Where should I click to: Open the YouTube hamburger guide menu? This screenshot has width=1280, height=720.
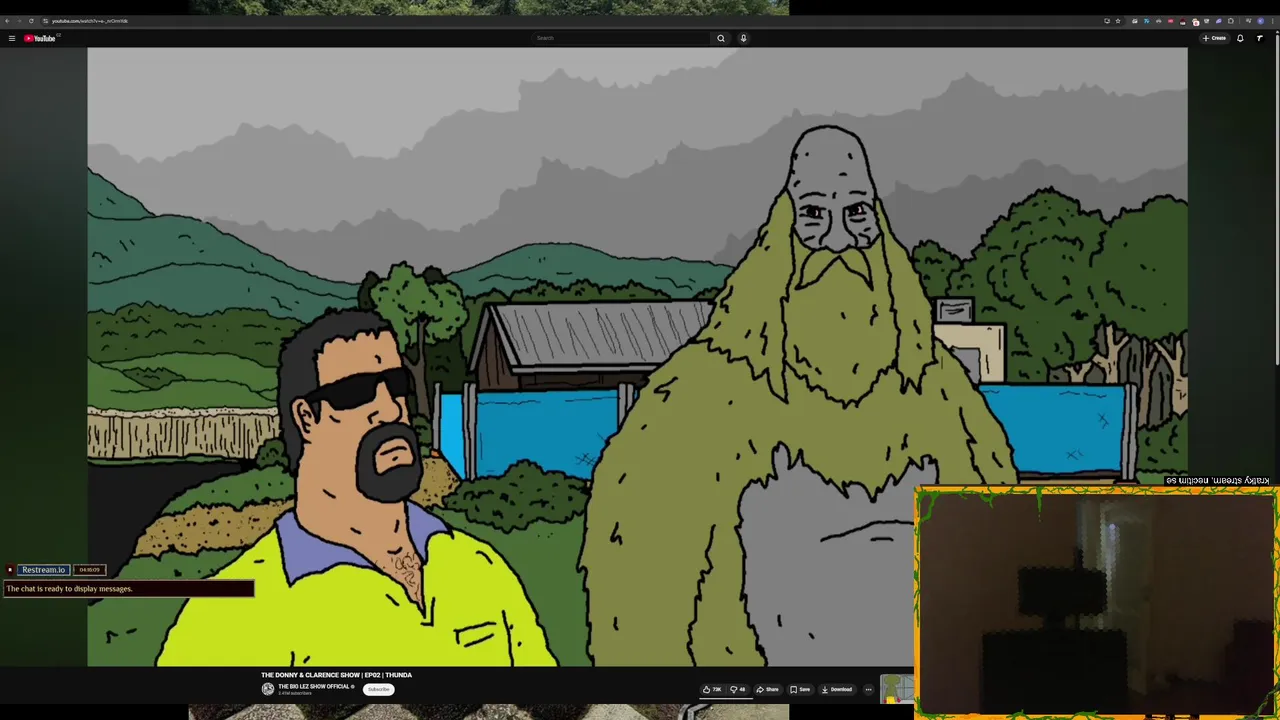point(12,38)
